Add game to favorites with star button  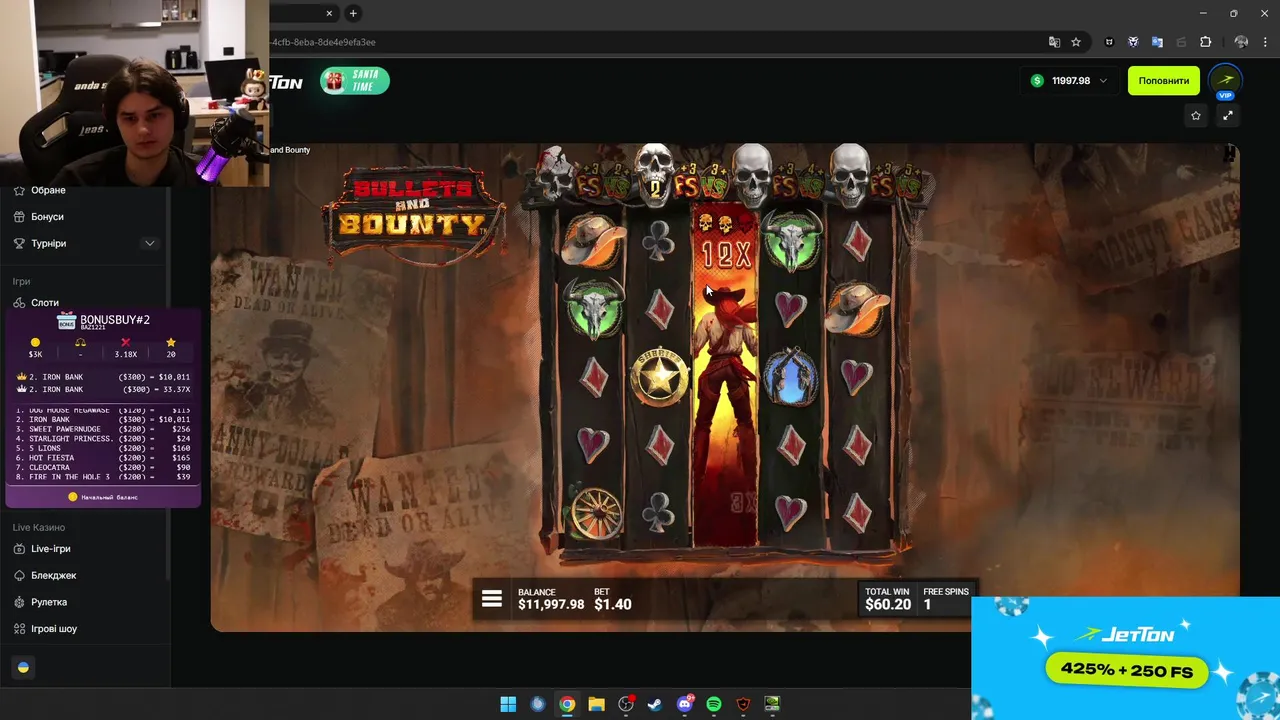point(1196,116)
